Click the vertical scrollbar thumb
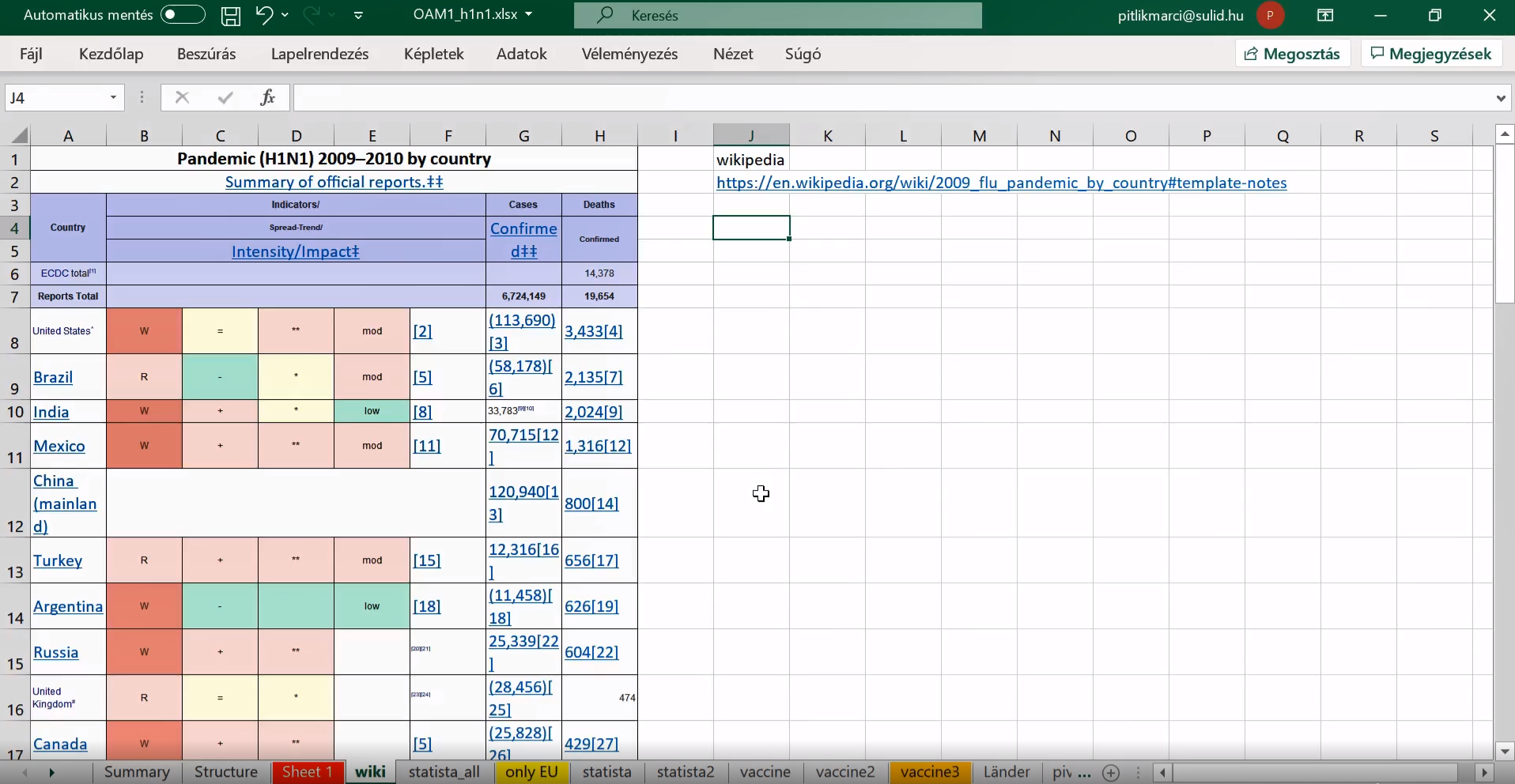Image resolution: width=1515 pixels, height=784 pixels. 1506,224
